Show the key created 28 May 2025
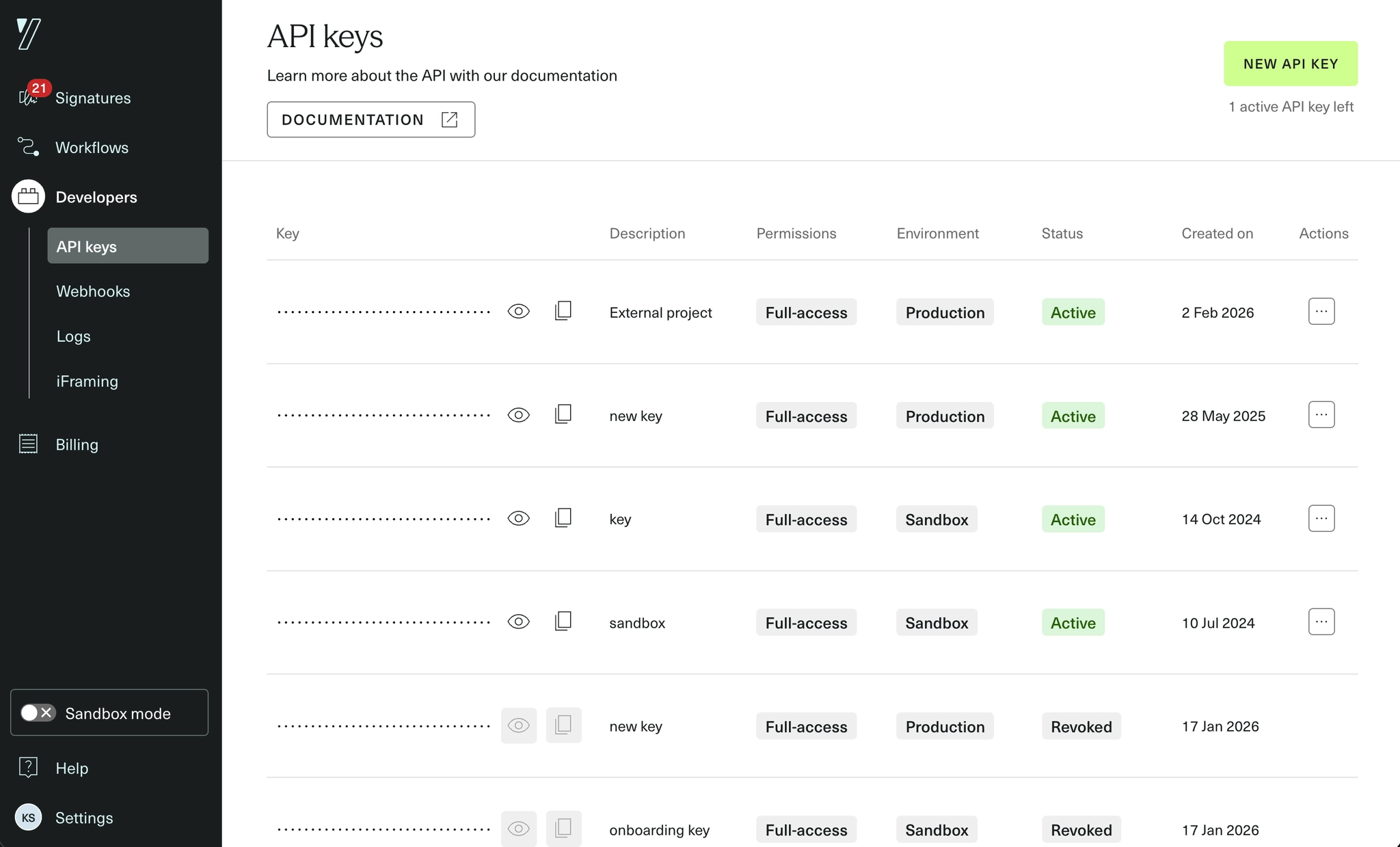 tap(518, 416)
